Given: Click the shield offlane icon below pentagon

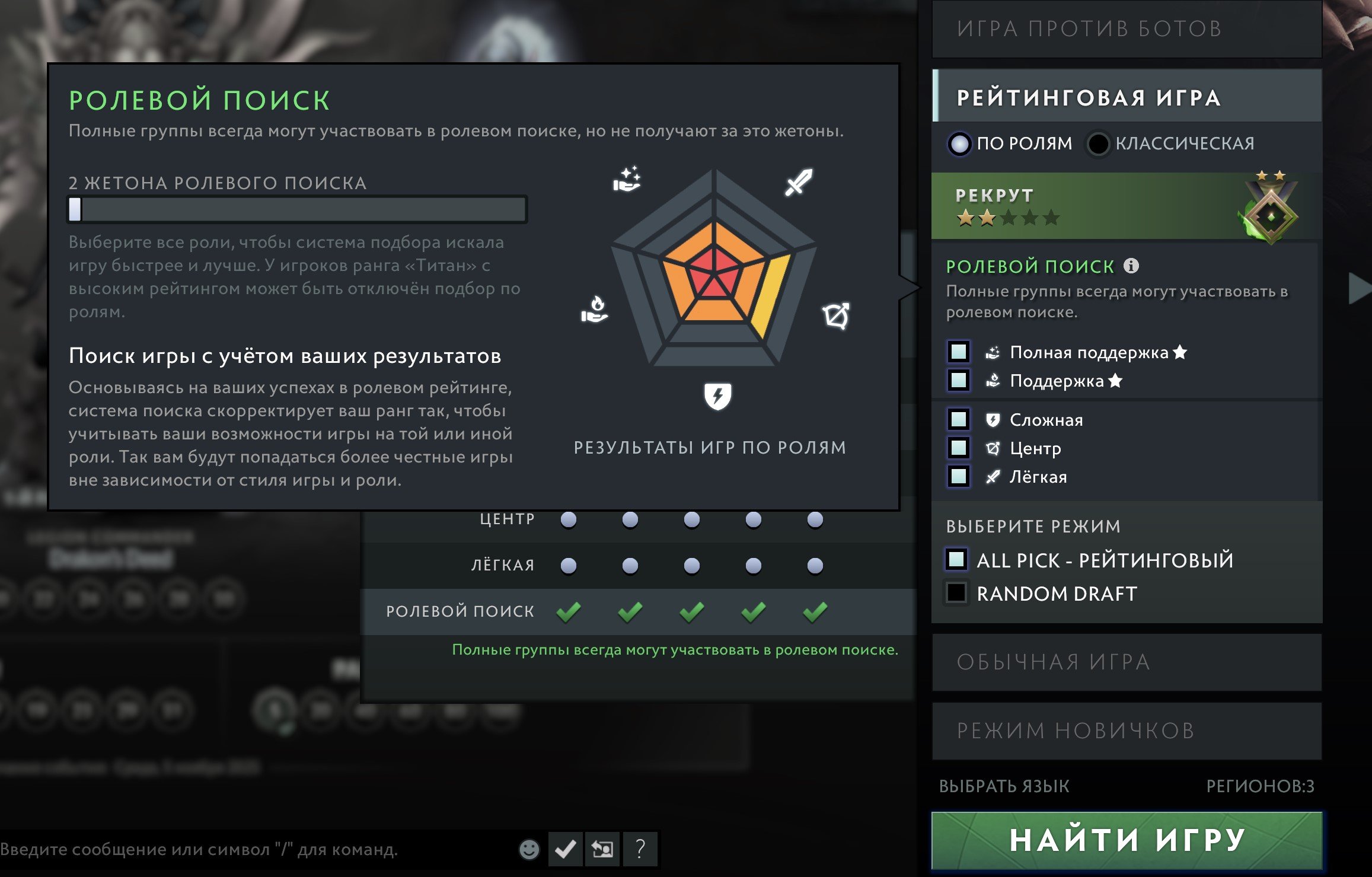Looking at the screenshot, I should [x=717, y=396].
